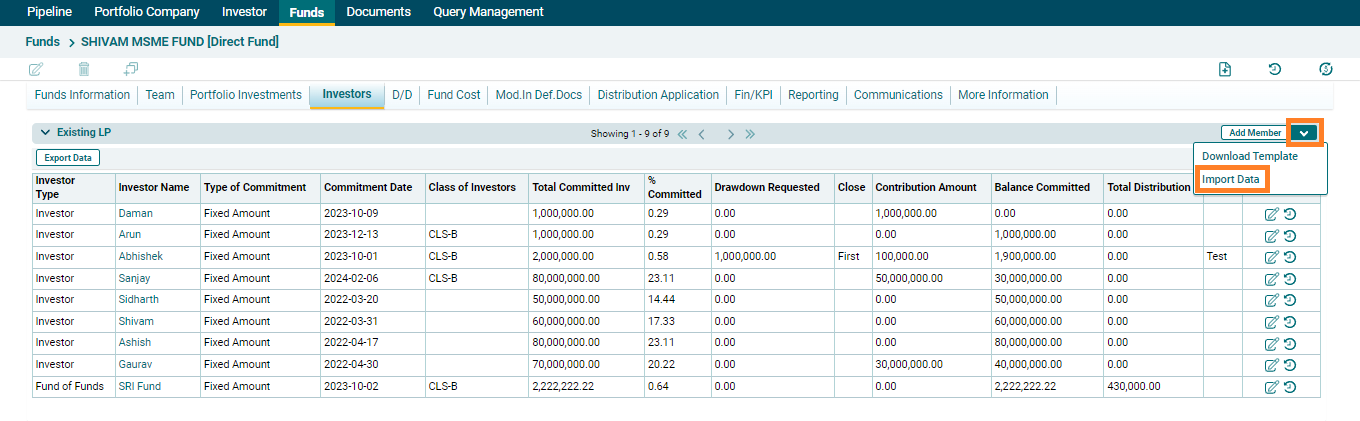Edit the SRI Fund row

(x=1271, y=387)
